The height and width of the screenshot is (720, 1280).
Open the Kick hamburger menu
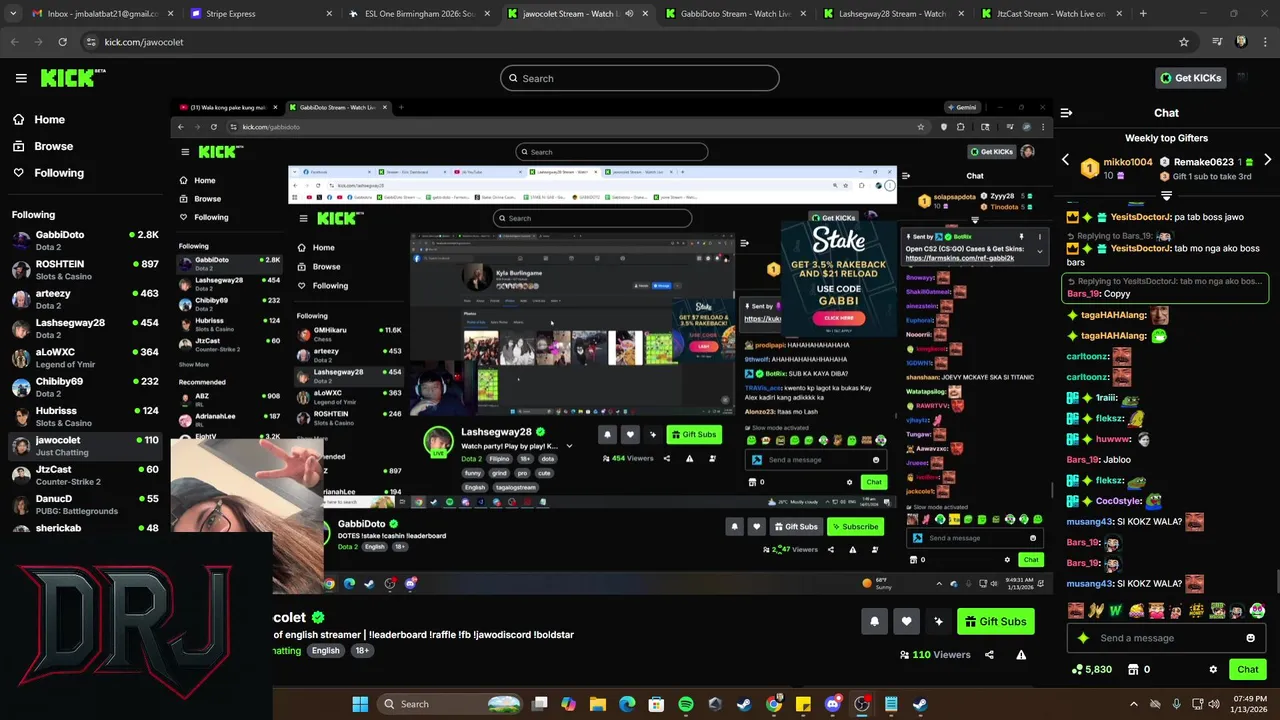(x=21, y=78)
